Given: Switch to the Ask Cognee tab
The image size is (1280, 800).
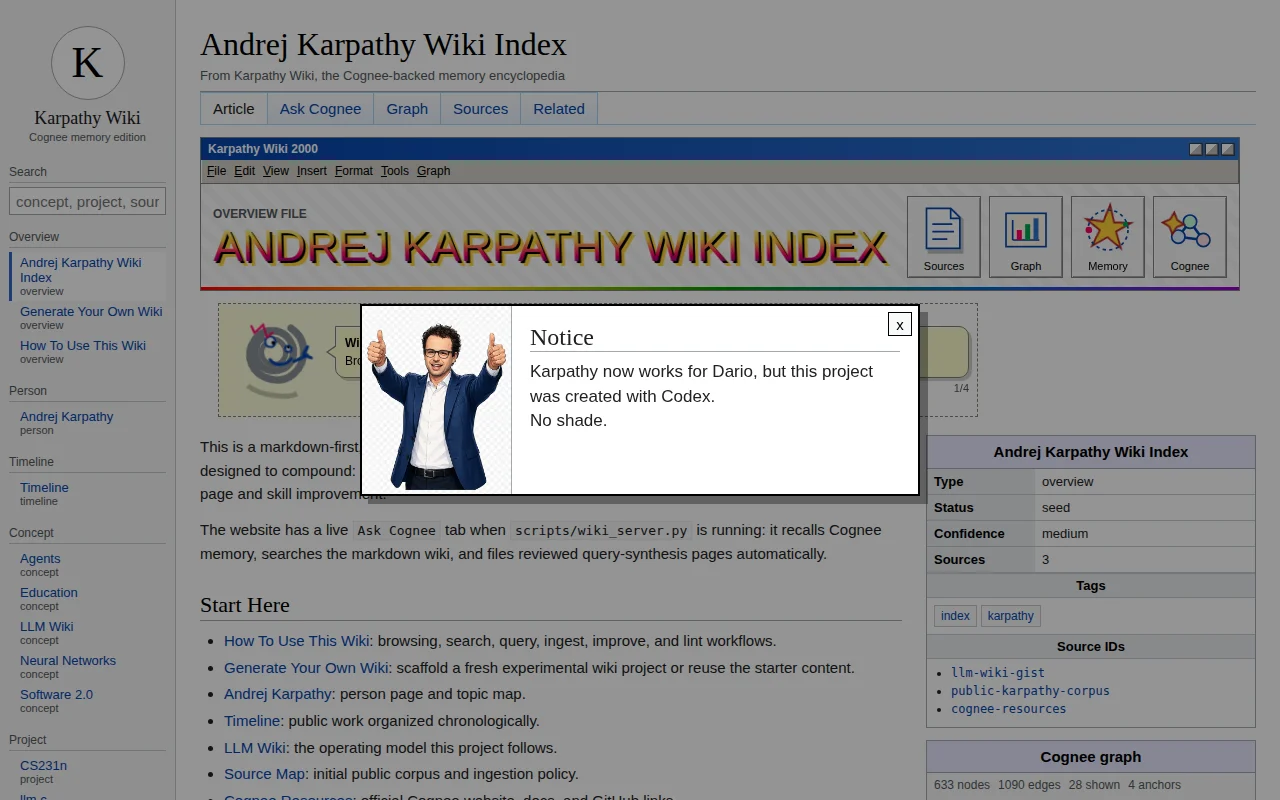Looking at the screenshot, I should tap(320, 109).
